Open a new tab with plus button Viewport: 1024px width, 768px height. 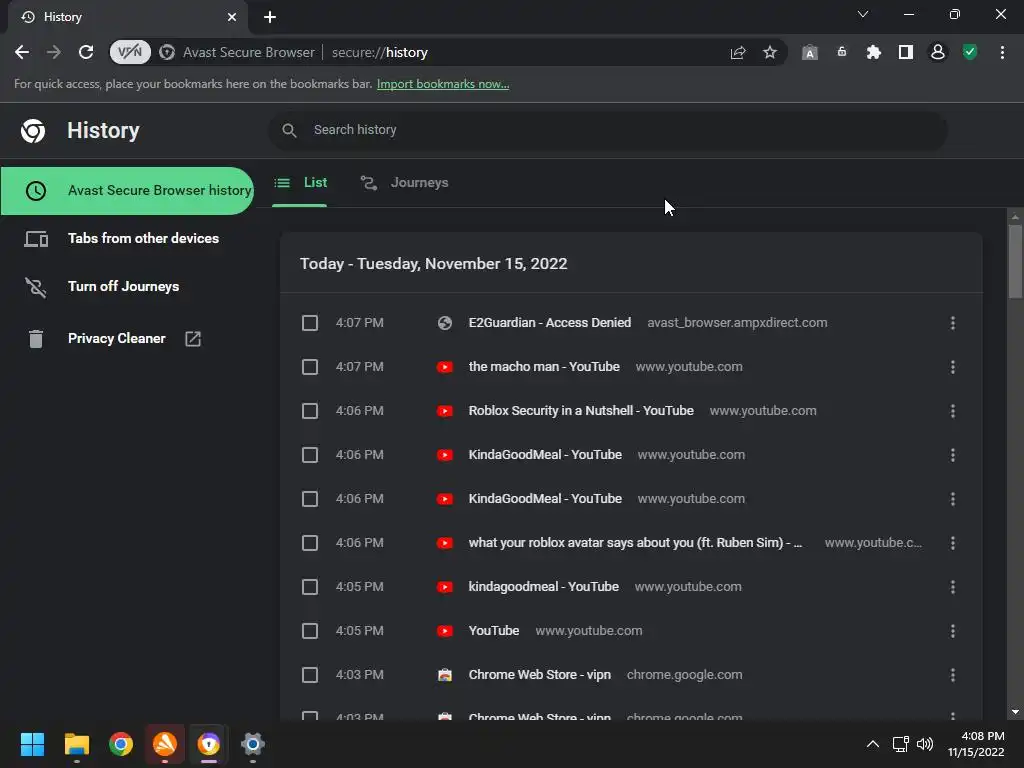click(x=270, y=17)
